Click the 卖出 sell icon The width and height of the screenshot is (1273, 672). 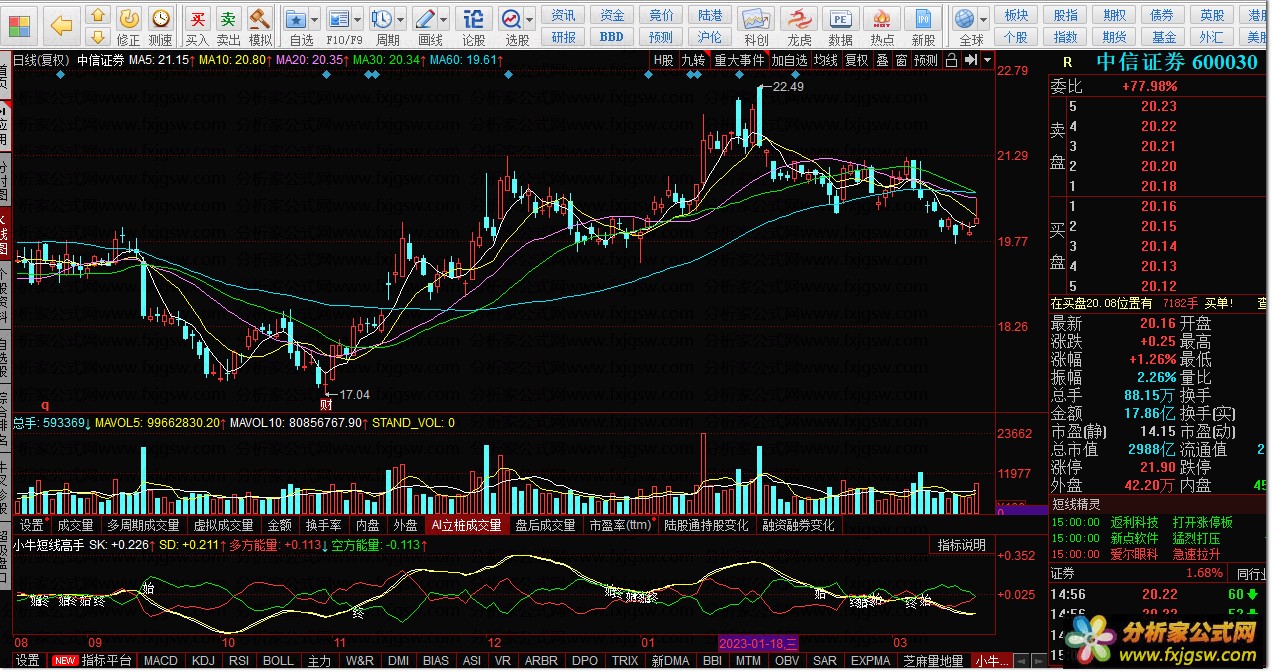click(229, 26)
